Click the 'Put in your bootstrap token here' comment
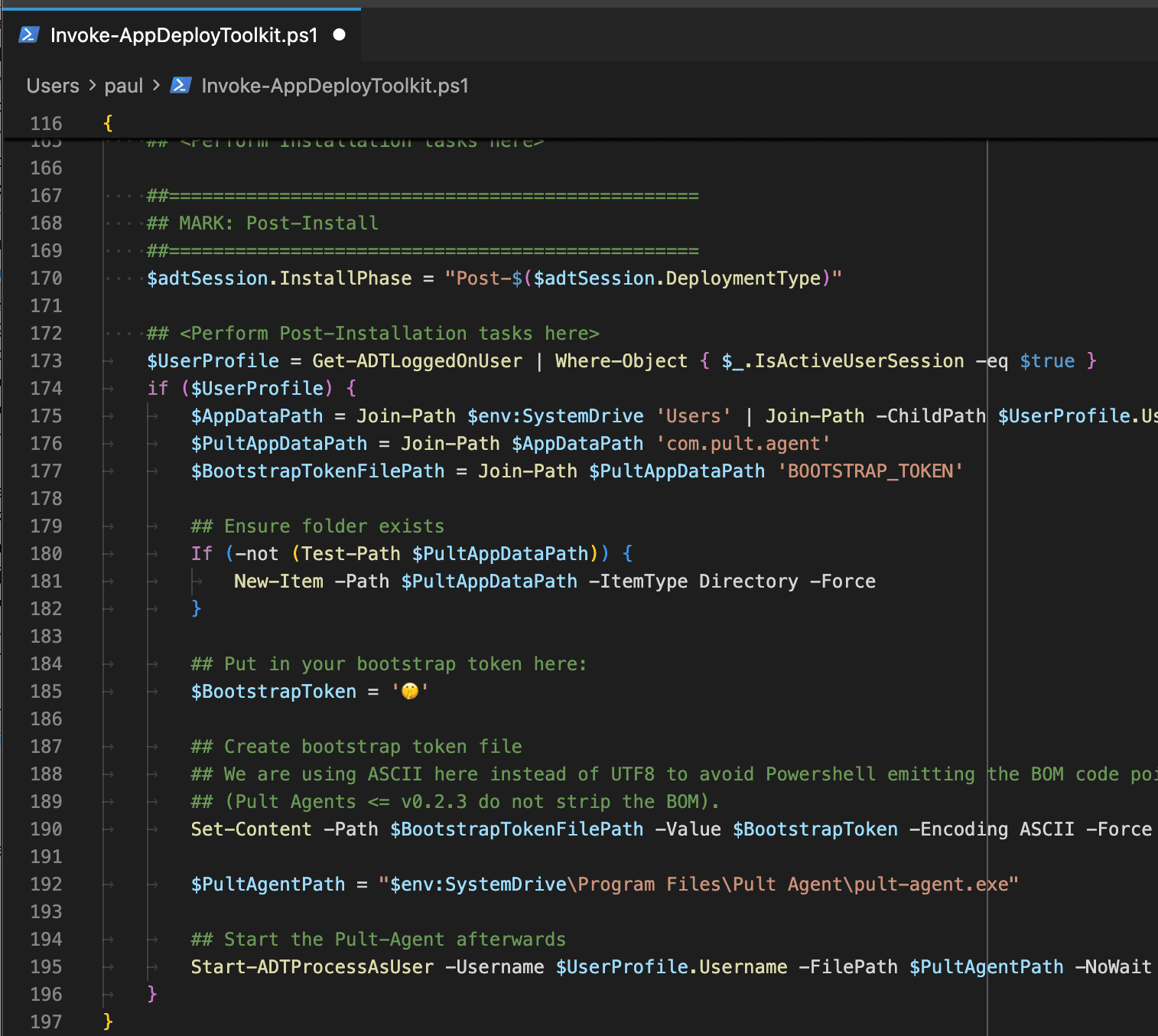Viewport: 1158px width, 1036px height. [x=389, y=664]
